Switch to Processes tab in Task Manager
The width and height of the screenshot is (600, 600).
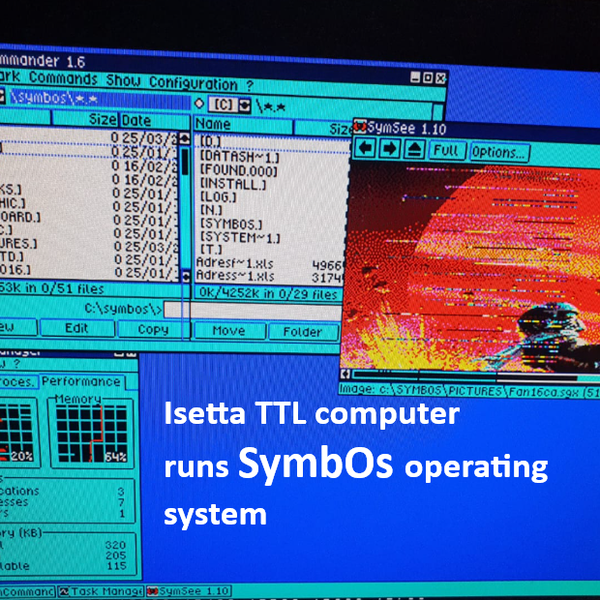point(18,382)
